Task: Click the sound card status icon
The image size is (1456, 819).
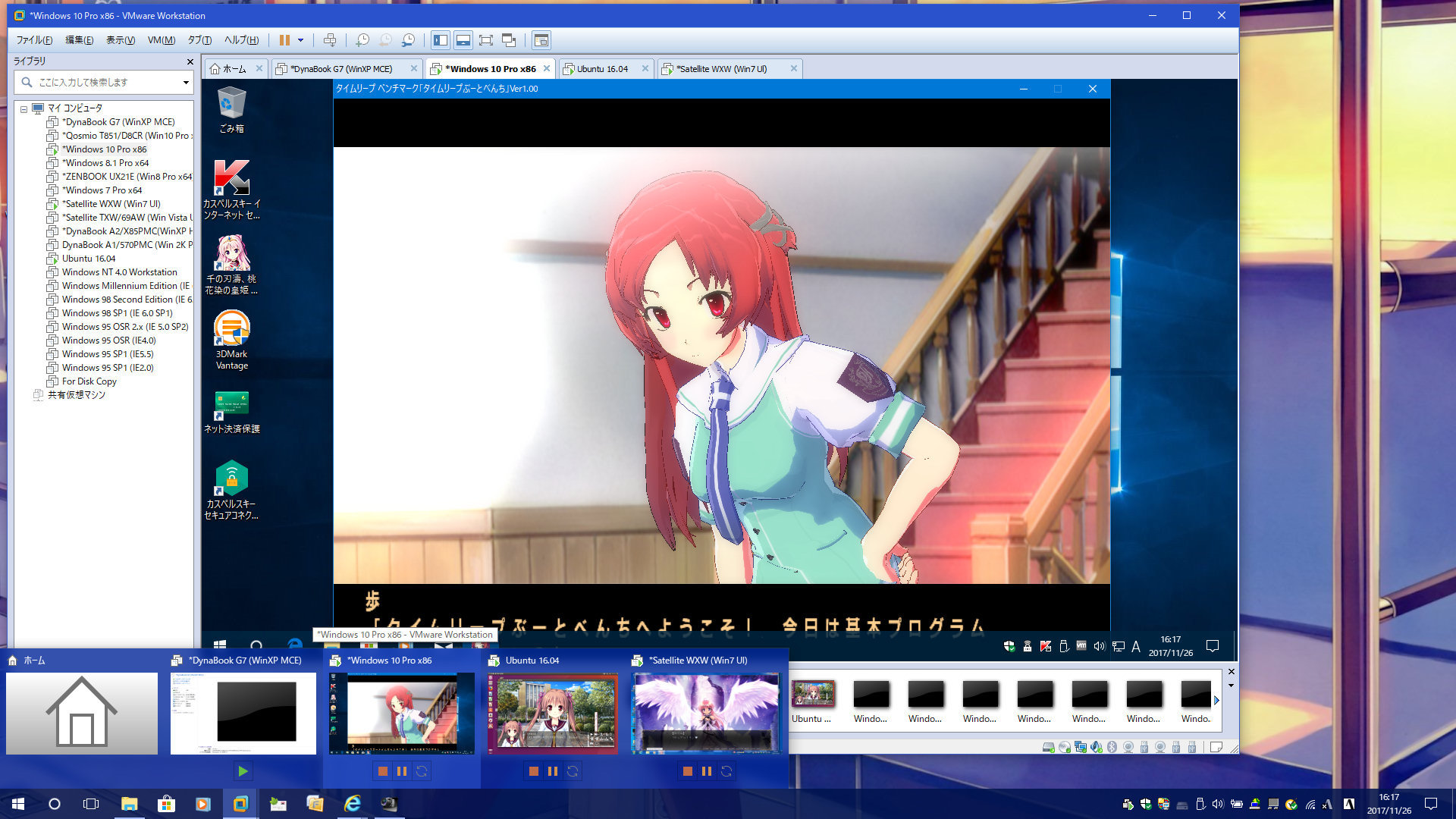Action: pyautogui.click(x=1097, y=748)
